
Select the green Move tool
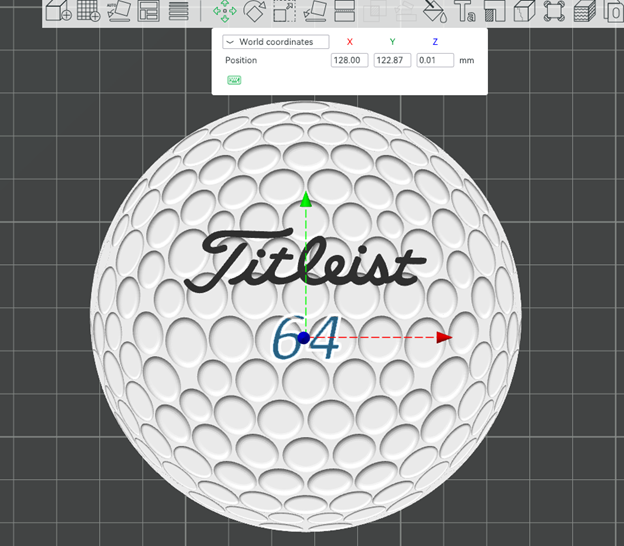224,11
